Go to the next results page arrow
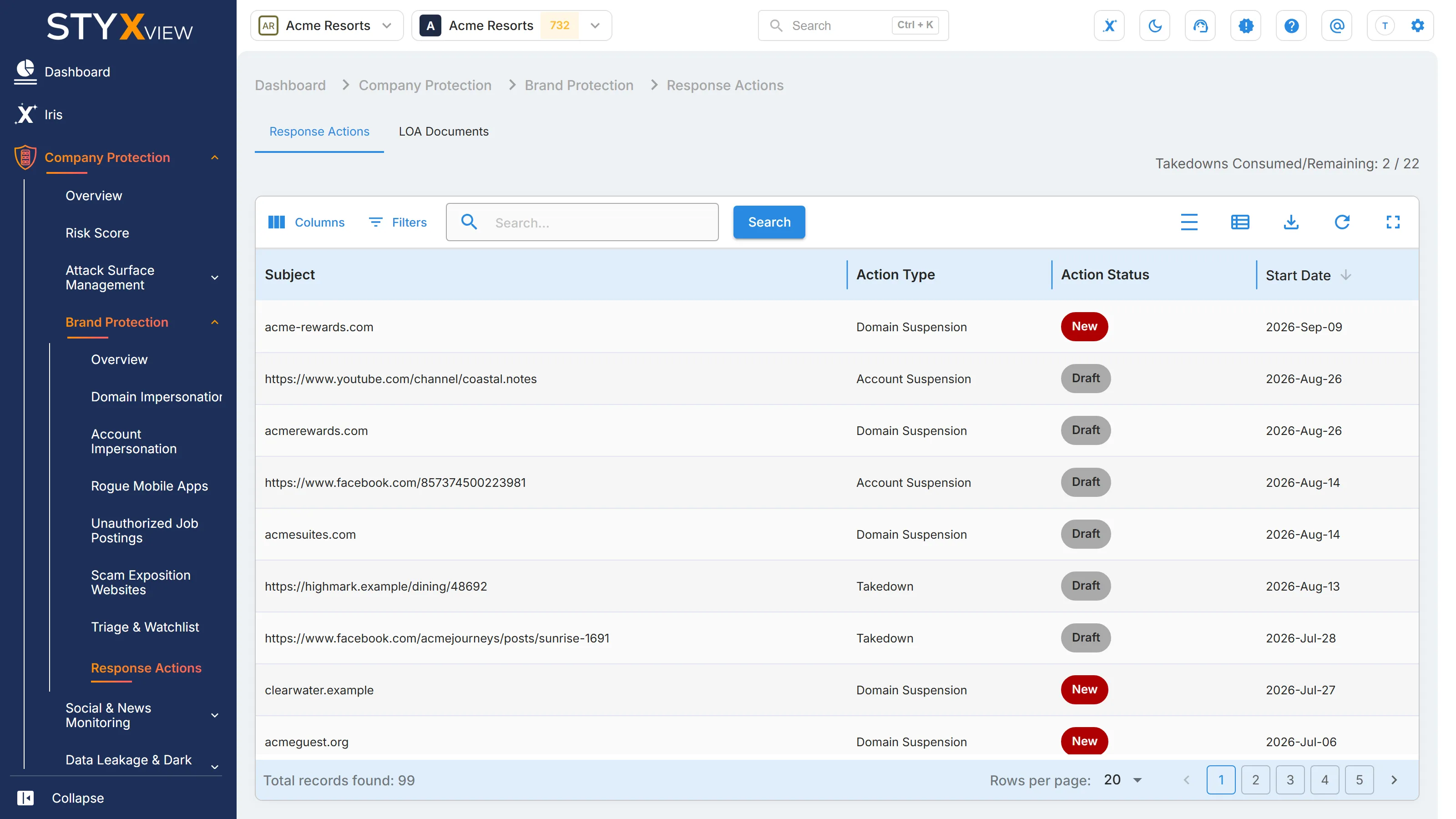Screen dimensions: 1456x819 point(1394,780)
